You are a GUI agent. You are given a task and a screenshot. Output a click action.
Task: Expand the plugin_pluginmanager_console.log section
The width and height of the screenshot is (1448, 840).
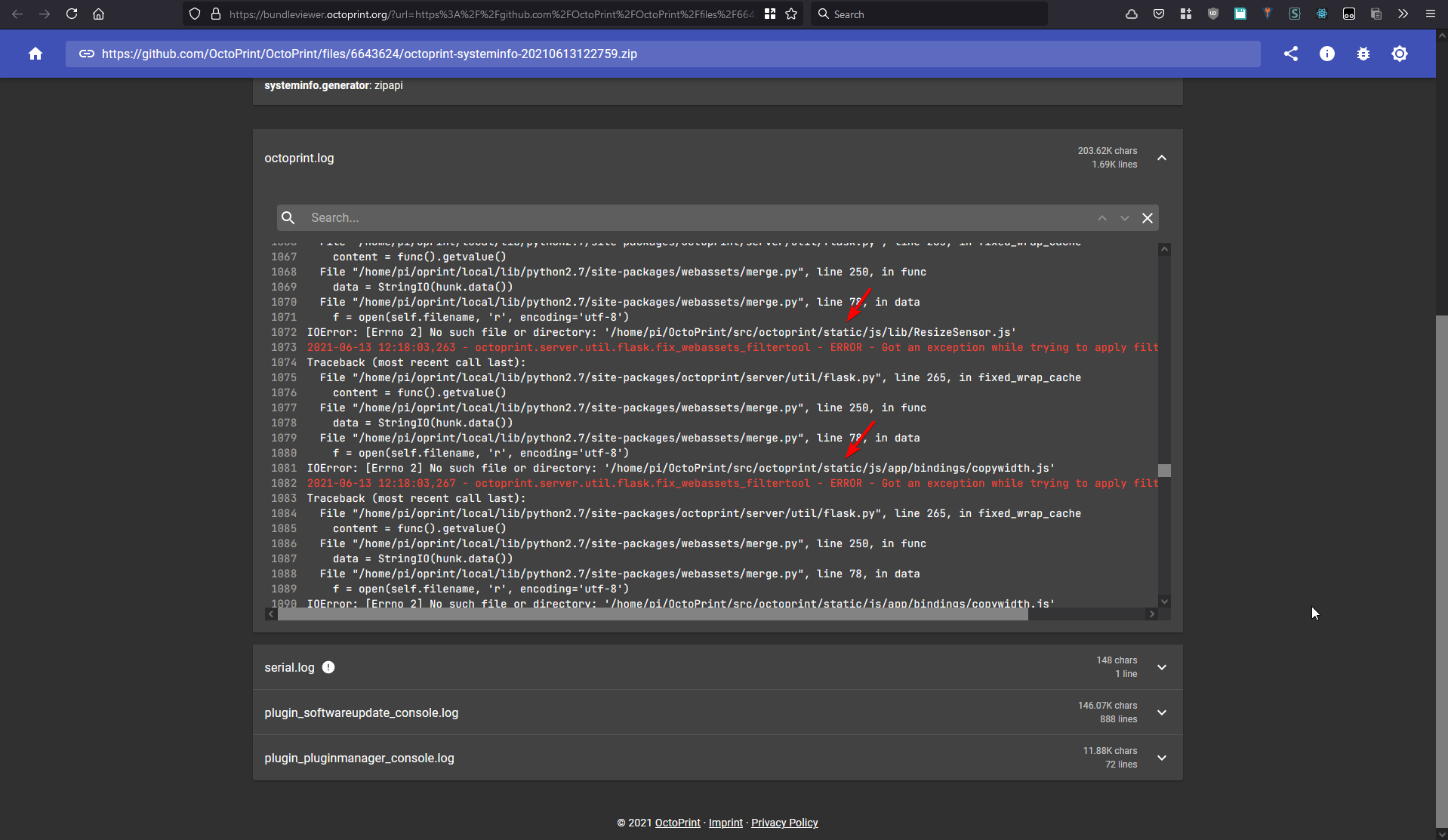[x=1161, y=758]
